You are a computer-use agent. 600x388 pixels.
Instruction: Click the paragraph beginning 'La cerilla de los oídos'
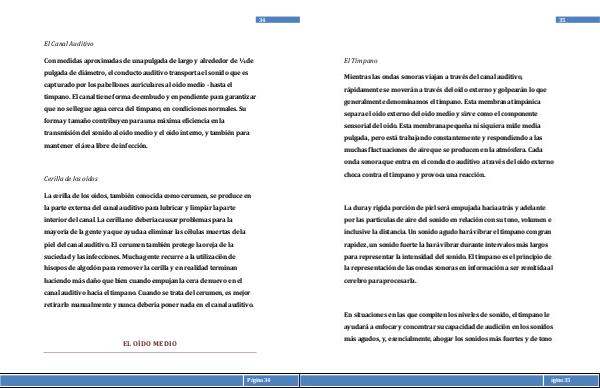click(x=149, y=250)
